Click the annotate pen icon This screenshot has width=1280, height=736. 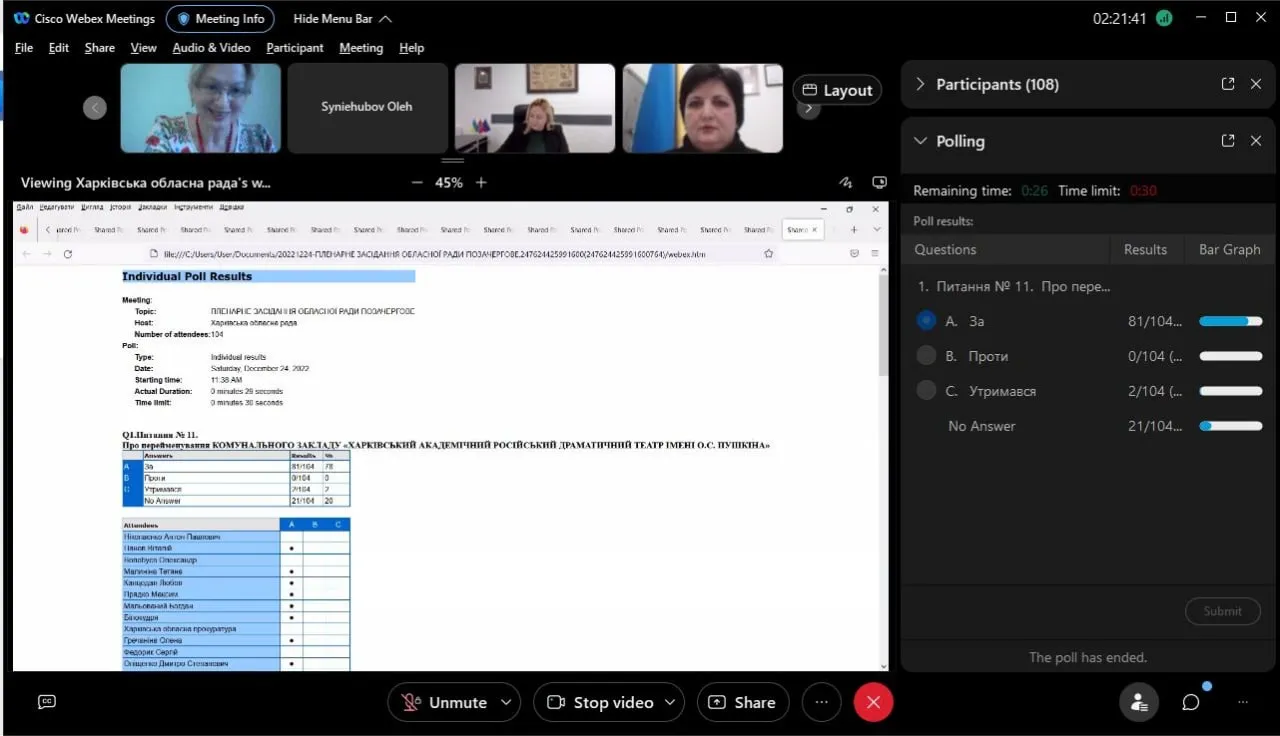coord(846,183)
